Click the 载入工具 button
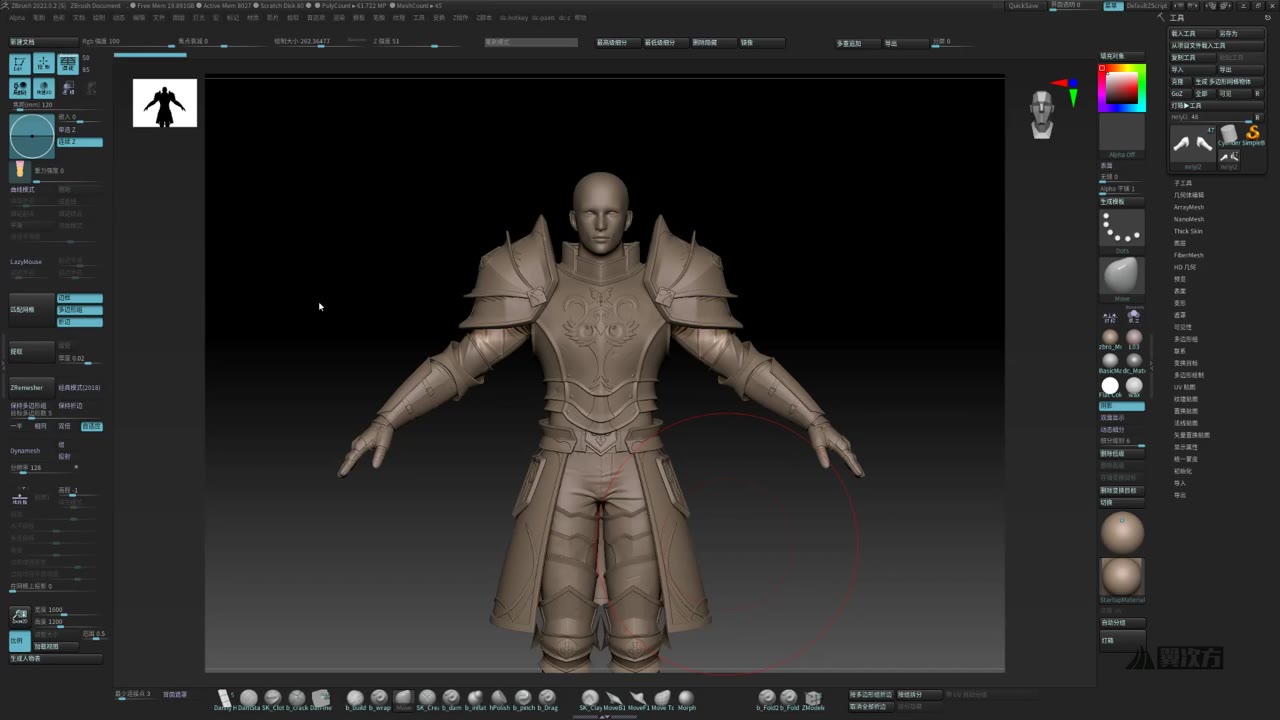This screenshot has height=720, width=1280. [x=1192, y=33]
